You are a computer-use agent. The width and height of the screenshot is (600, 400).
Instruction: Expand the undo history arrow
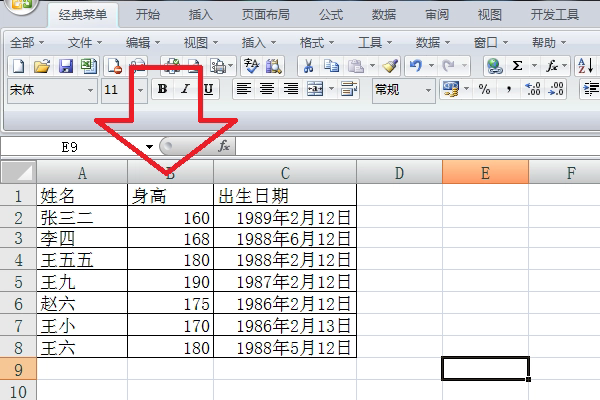pos(431,66)
